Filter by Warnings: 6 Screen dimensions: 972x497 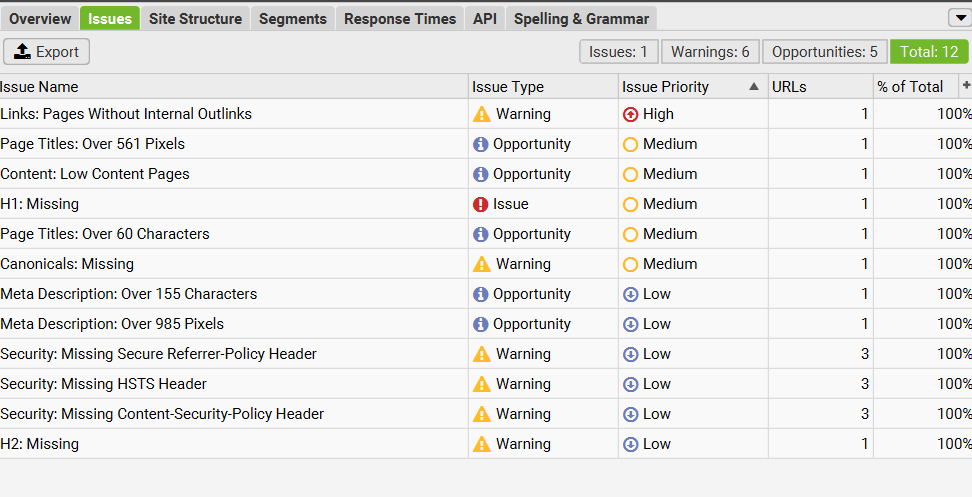click(710, 51)
